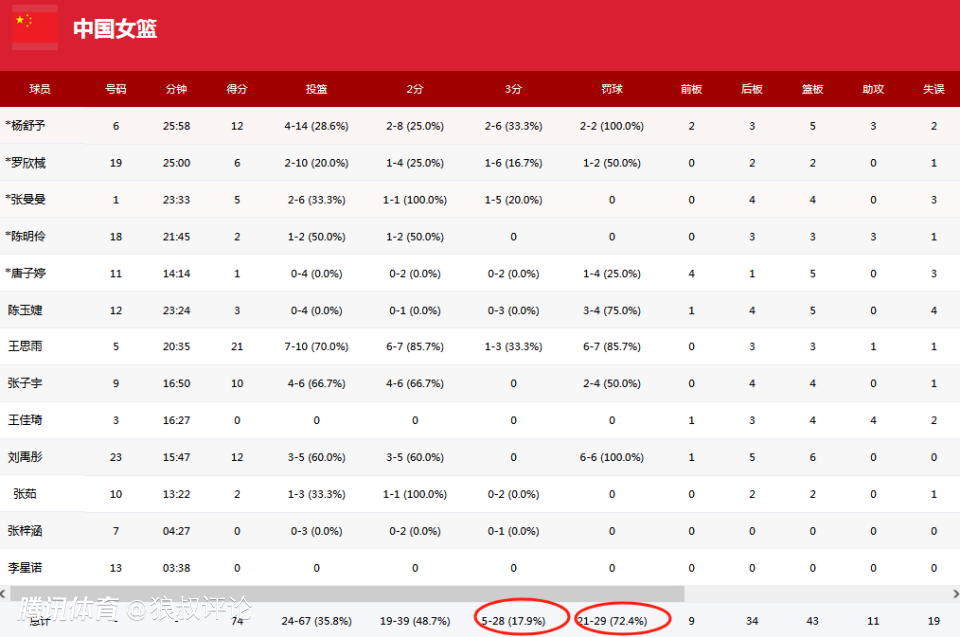This screenshot has height=637, width=960.
Task: Click the 投篮 column header
Action: [x=316, y=89]
